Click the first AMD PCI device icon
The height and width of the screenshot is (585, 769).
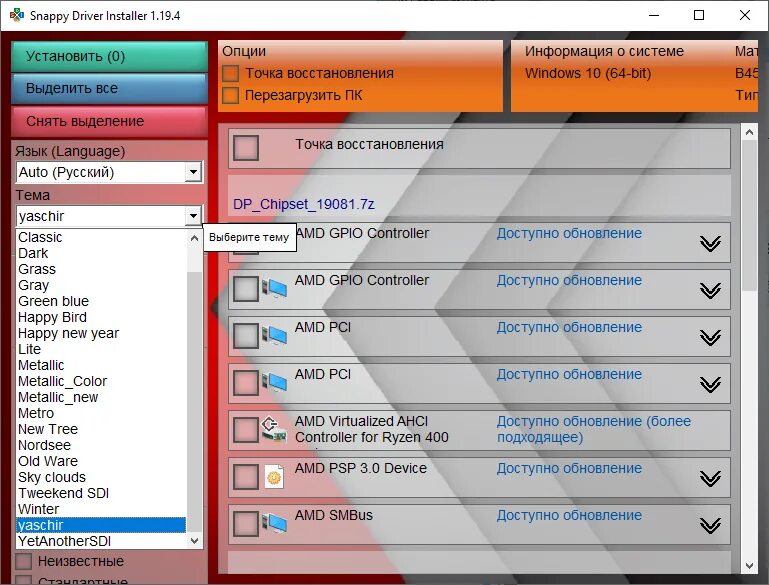[274, 335]
